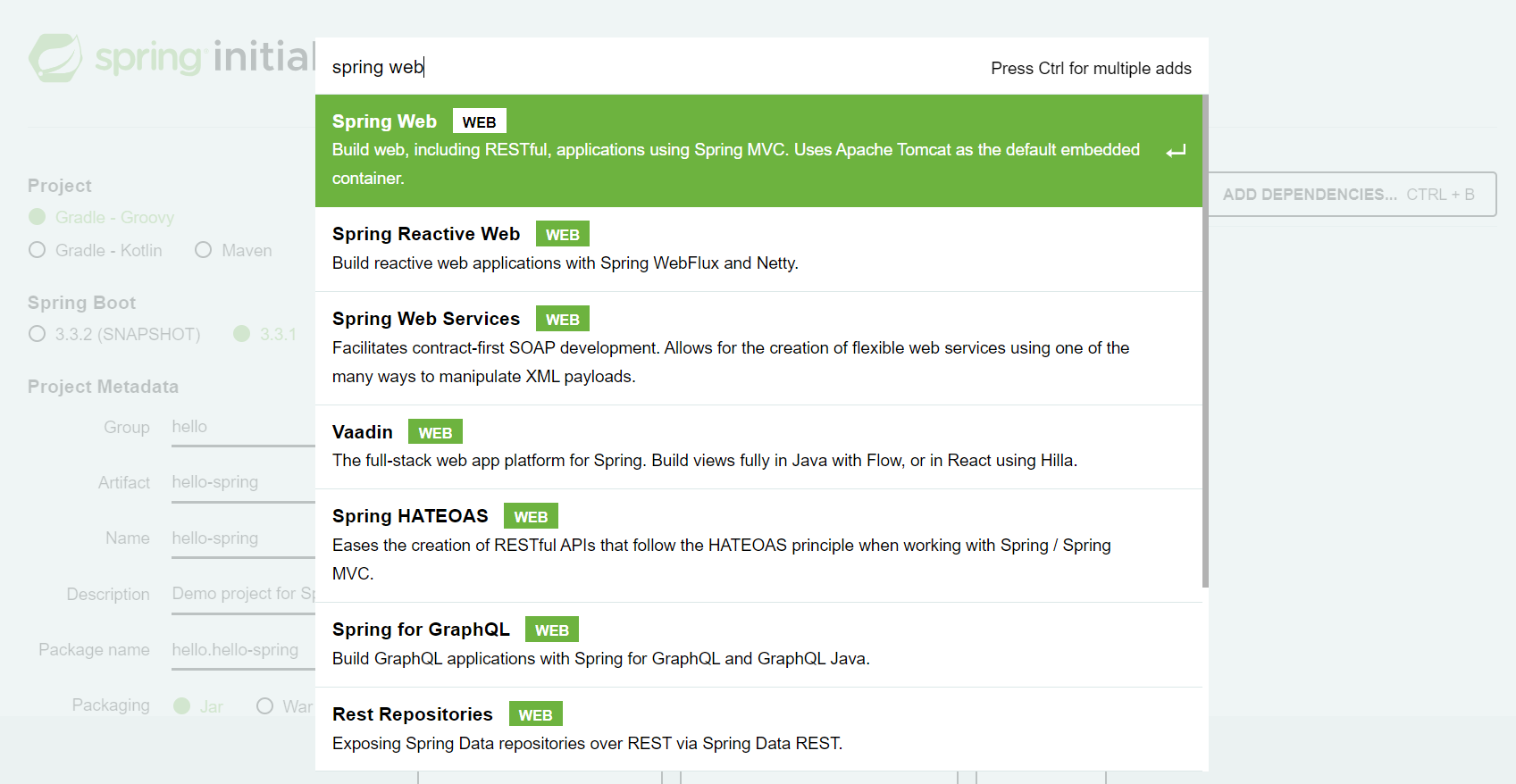Edit the Name field
Image resolution: width=1516 pixels, height=784 pixels.
(243, 538)
